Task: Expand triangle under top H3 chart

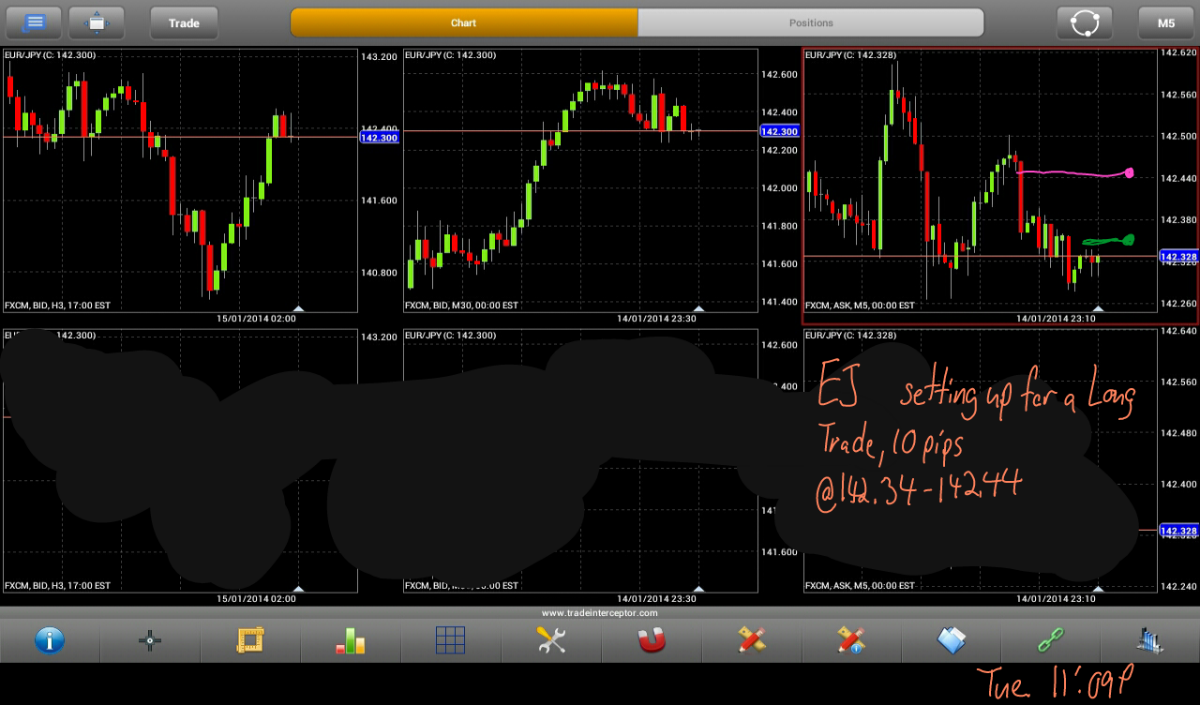Action: coord(298,308)
